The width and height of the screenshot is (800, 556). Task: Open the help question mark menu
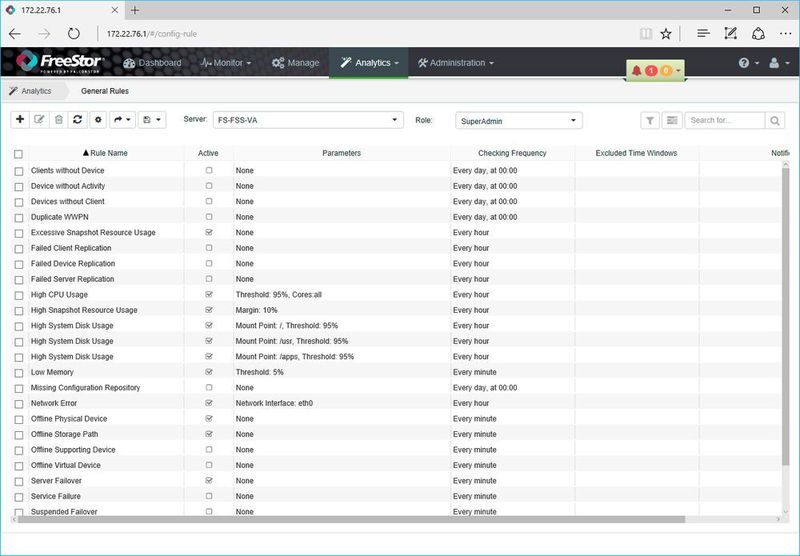coord(747,63)
